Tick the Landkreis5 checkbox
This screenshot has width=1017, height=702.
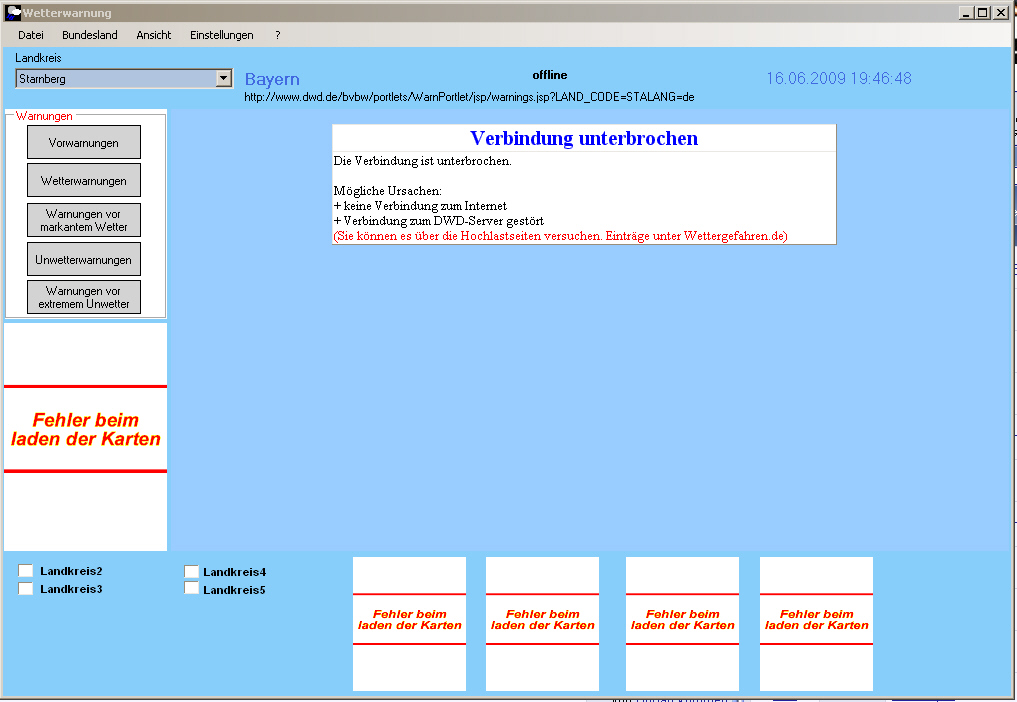point(192,589)
